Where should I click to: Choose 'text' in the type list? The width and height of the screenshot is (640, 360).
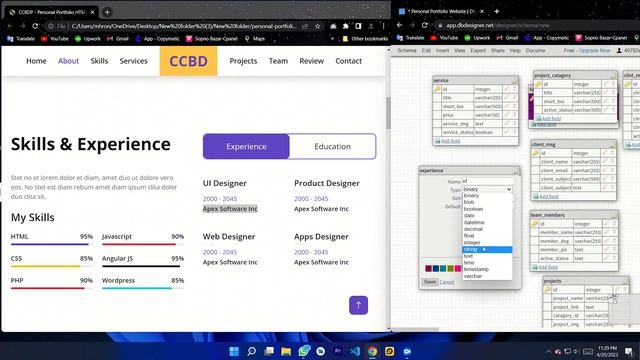click(468, 256)
